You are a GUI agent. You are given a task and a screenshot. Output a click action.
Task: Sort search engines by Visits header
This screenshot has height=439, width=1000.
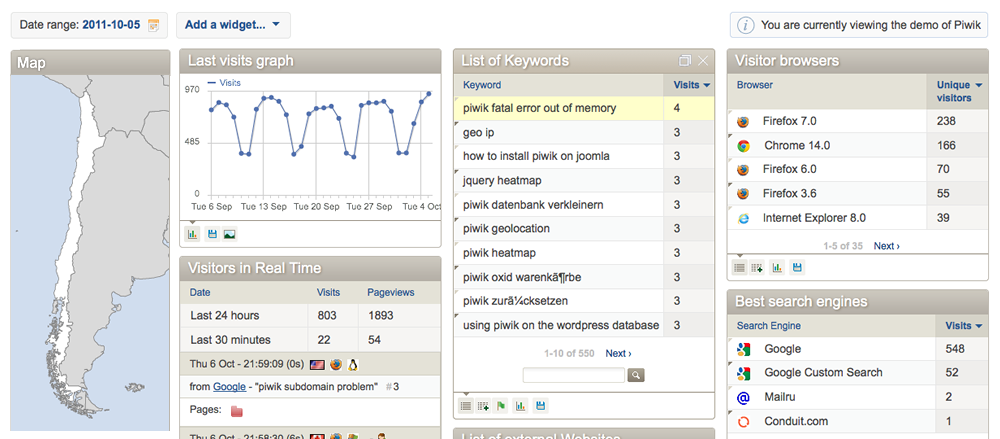(963, 325)
